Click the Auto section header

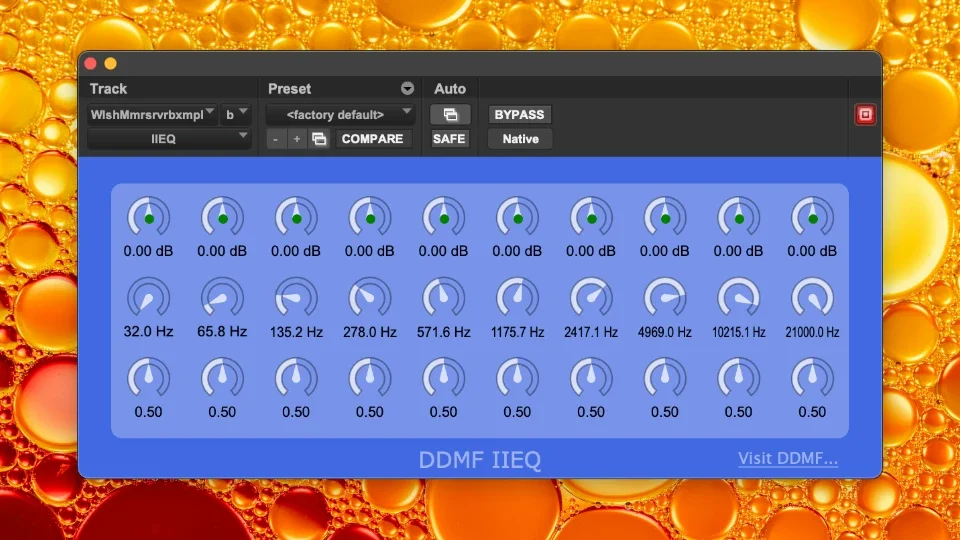click(x=450, y=89)
